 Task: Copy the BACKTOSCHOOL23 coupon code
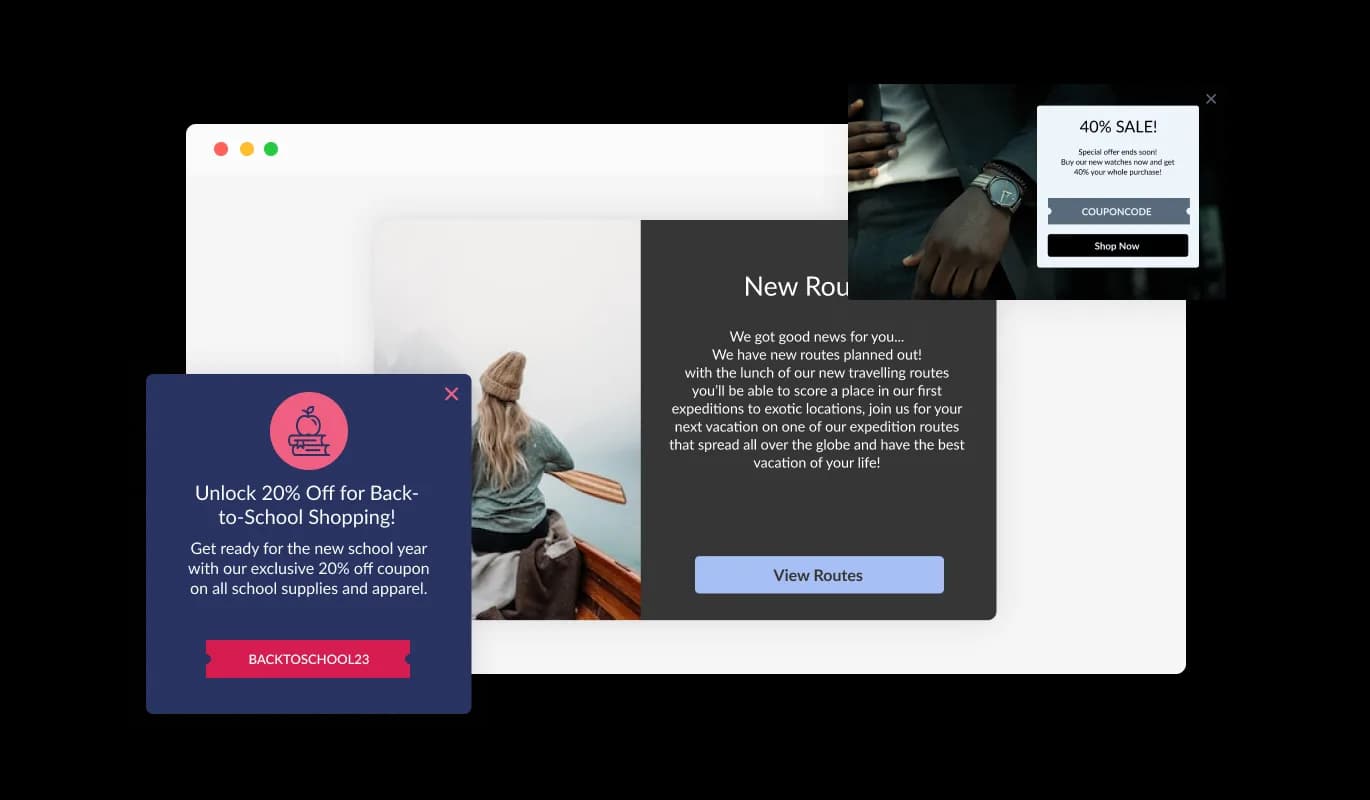308,659
